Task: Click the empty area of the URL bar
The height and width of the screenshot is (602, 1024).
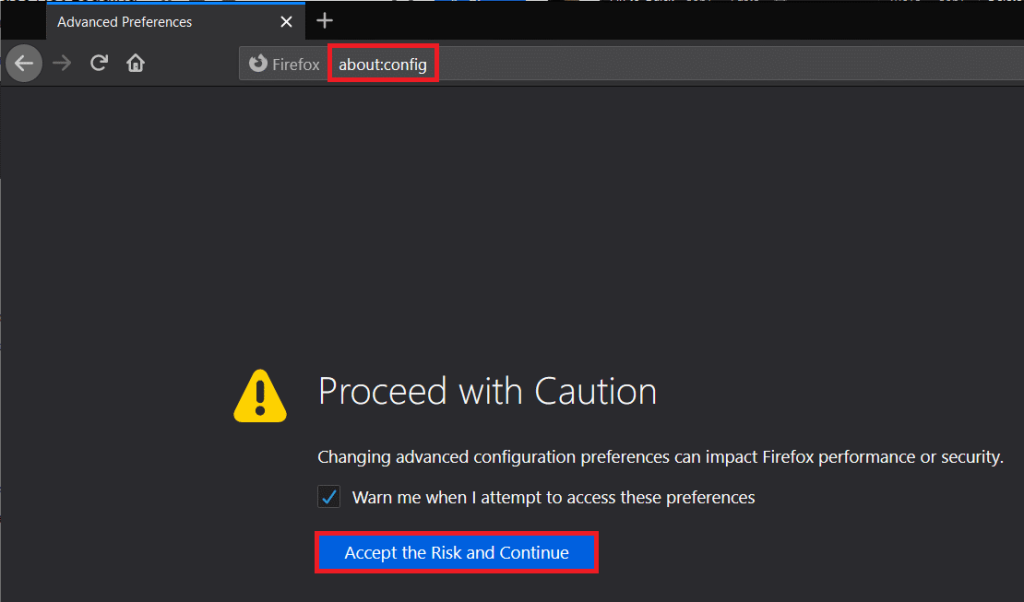Action: 720,64
